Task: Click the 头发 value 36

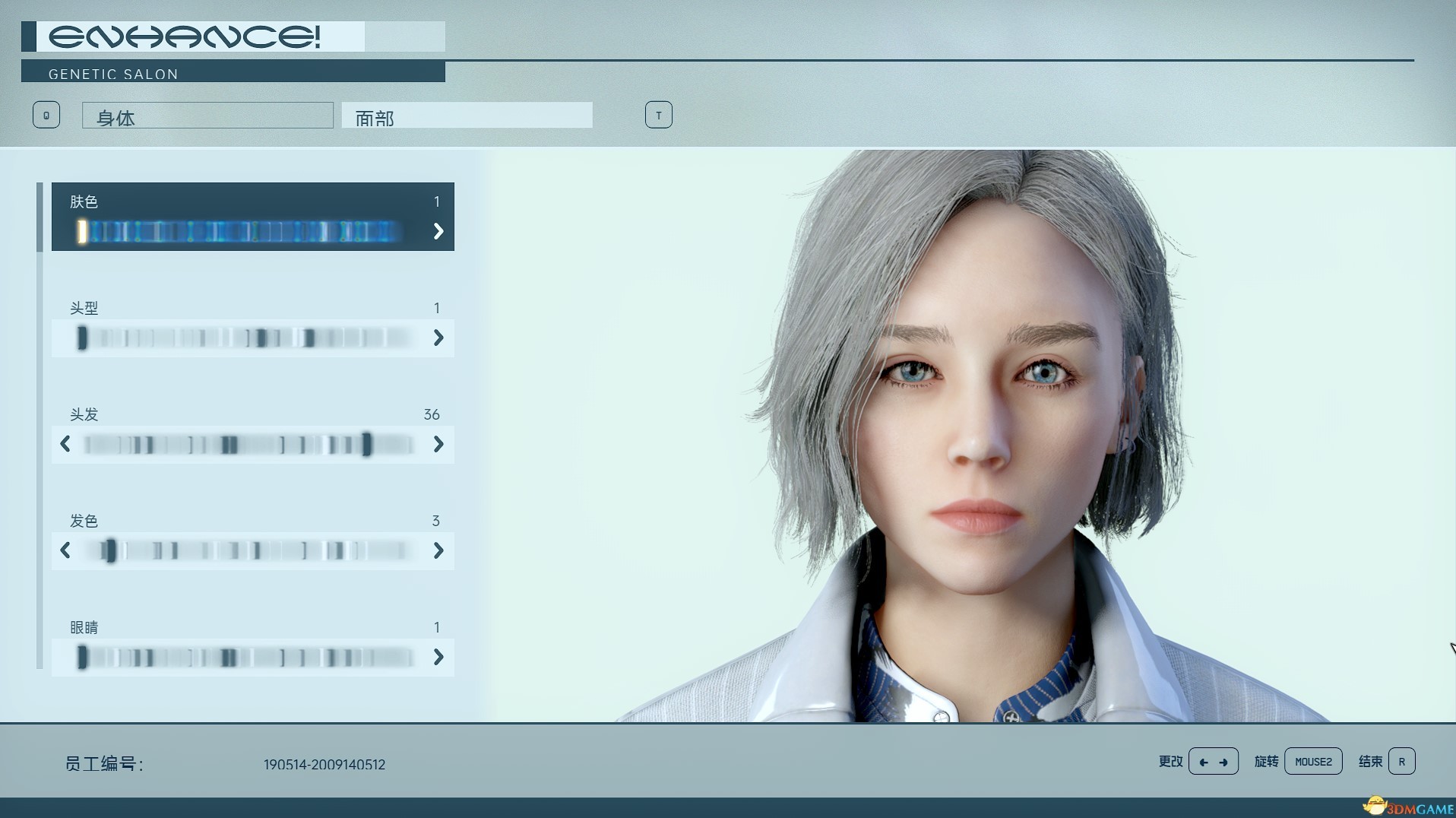Action: coord(432,414)
